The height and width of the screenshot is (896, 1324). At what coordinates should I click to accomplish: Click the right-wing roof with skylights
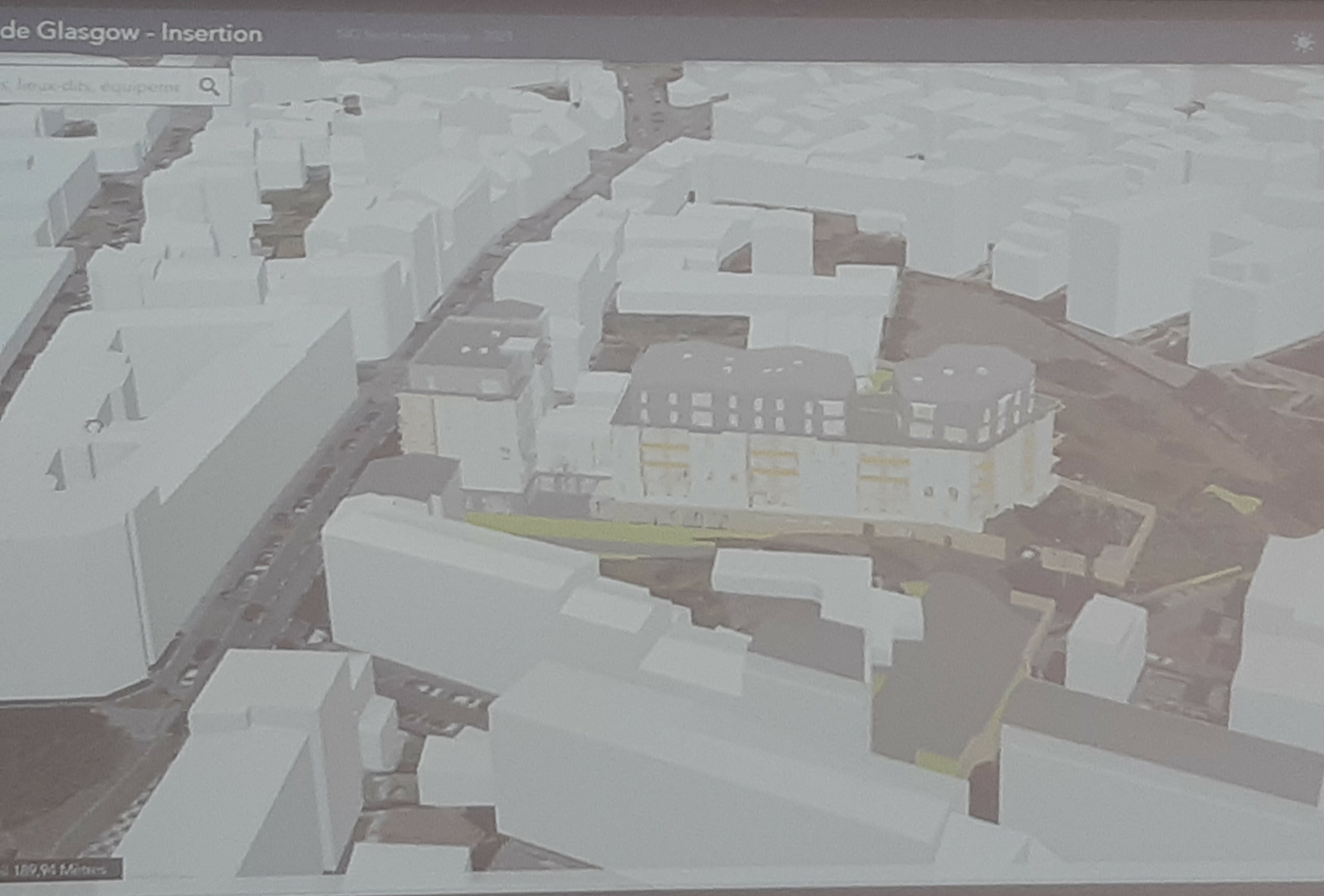pyautogui.click(x=963, y=379)
